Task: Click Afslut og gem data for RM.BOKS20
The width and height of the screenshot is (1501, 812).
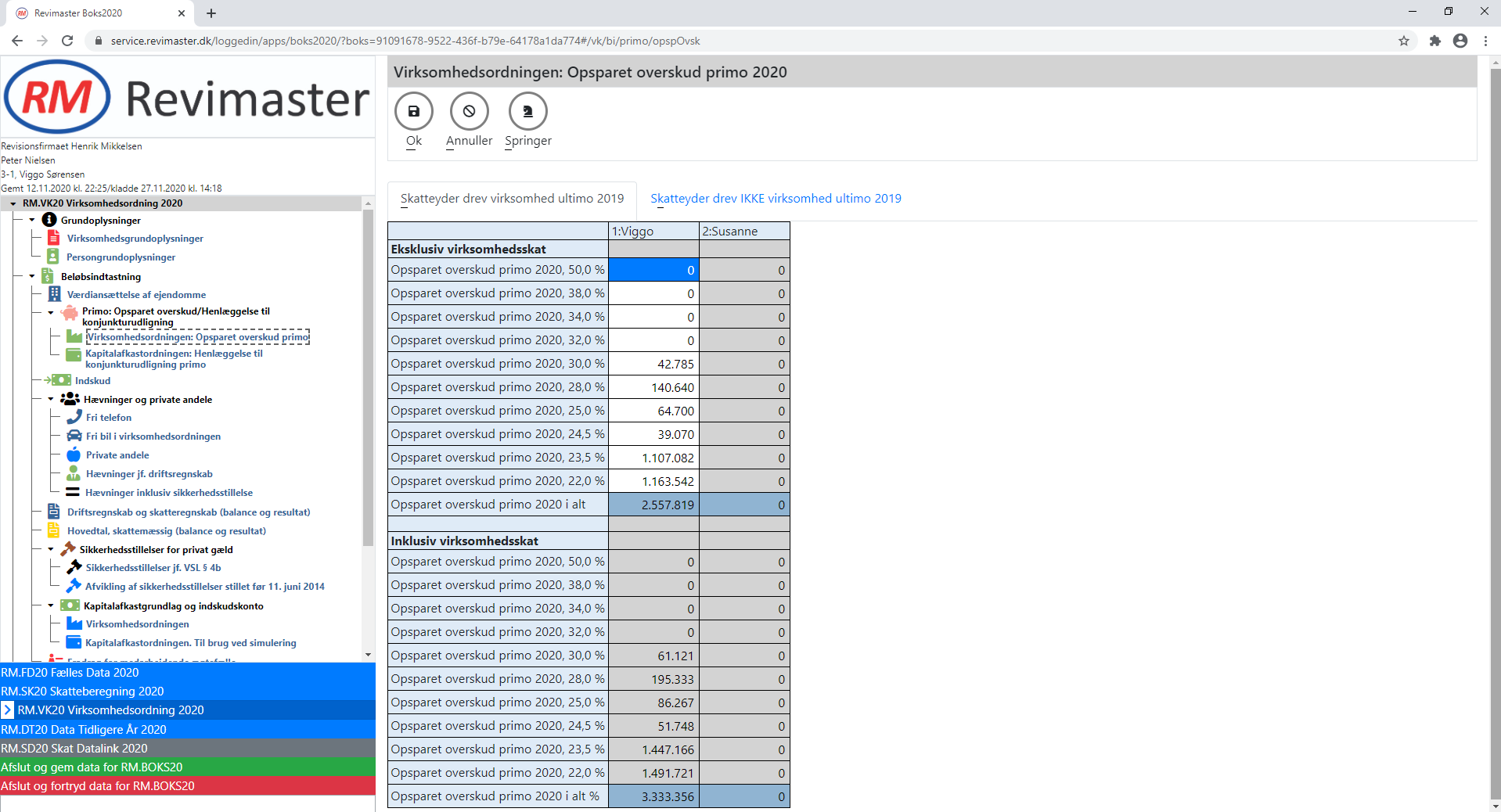Action: (x=92, y=767)
